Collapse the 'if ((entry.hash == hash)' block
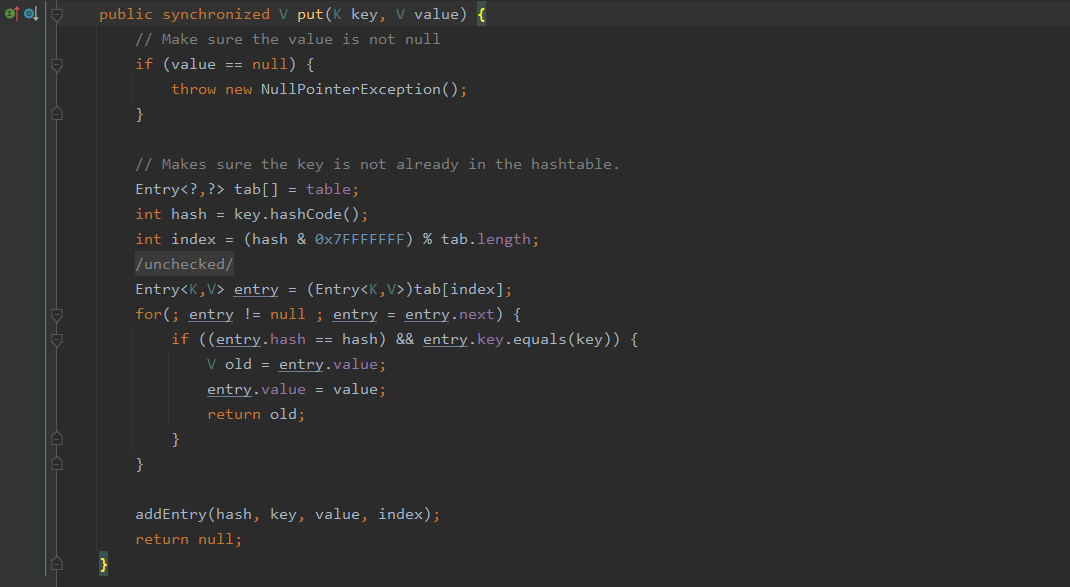 pyautogui.click(x=57, y=340)
